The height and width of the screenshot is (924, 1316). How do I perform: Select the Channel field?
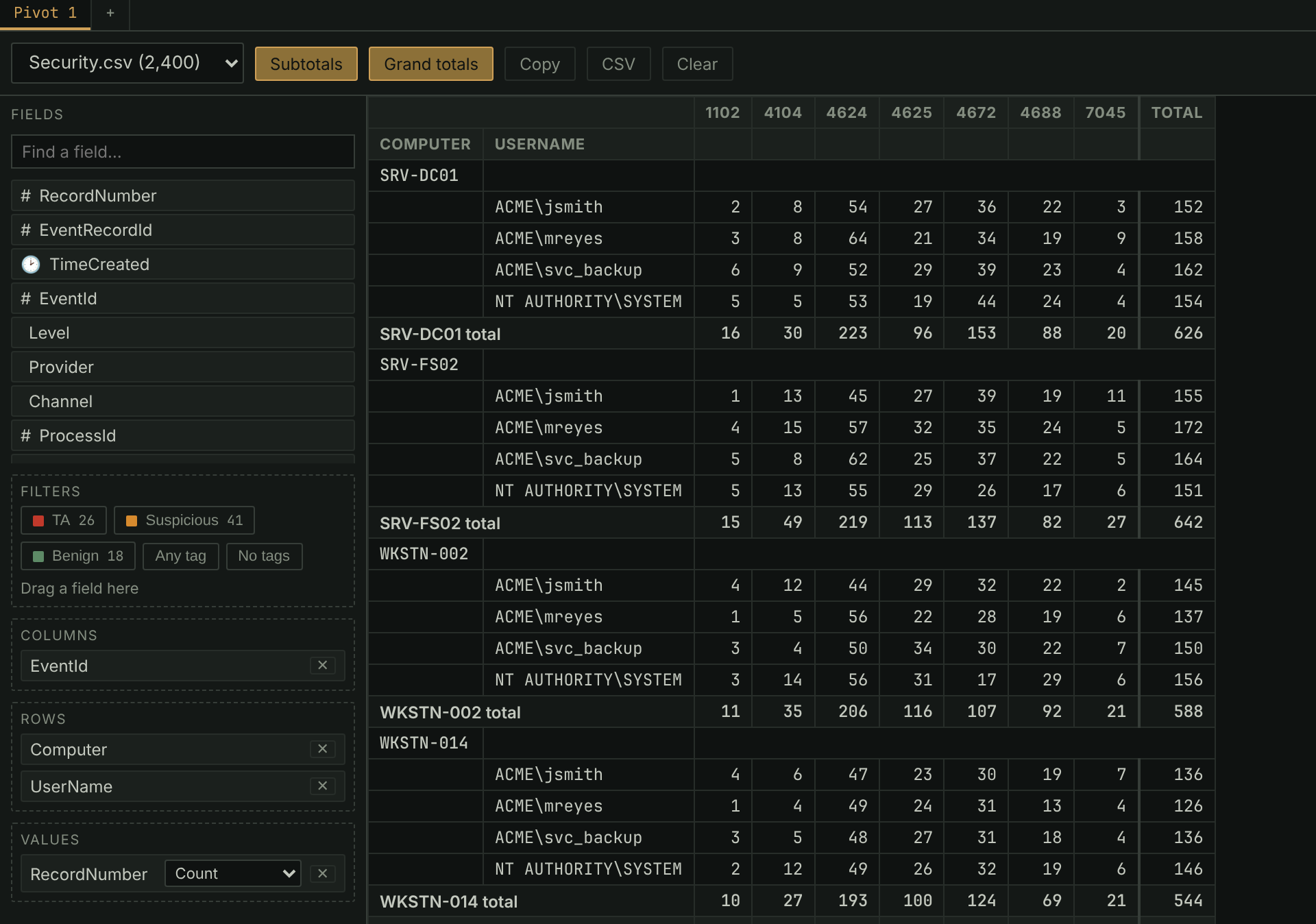tap(183, 402)
